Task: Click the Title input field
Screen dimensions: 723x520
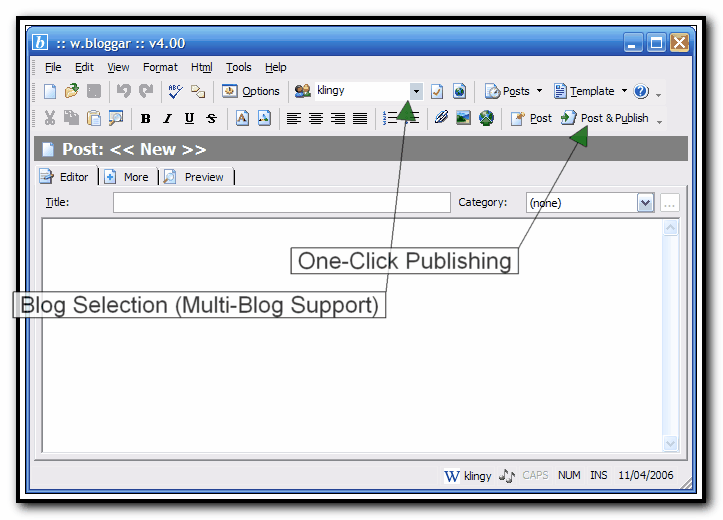Action: click(x=281, y=203)
